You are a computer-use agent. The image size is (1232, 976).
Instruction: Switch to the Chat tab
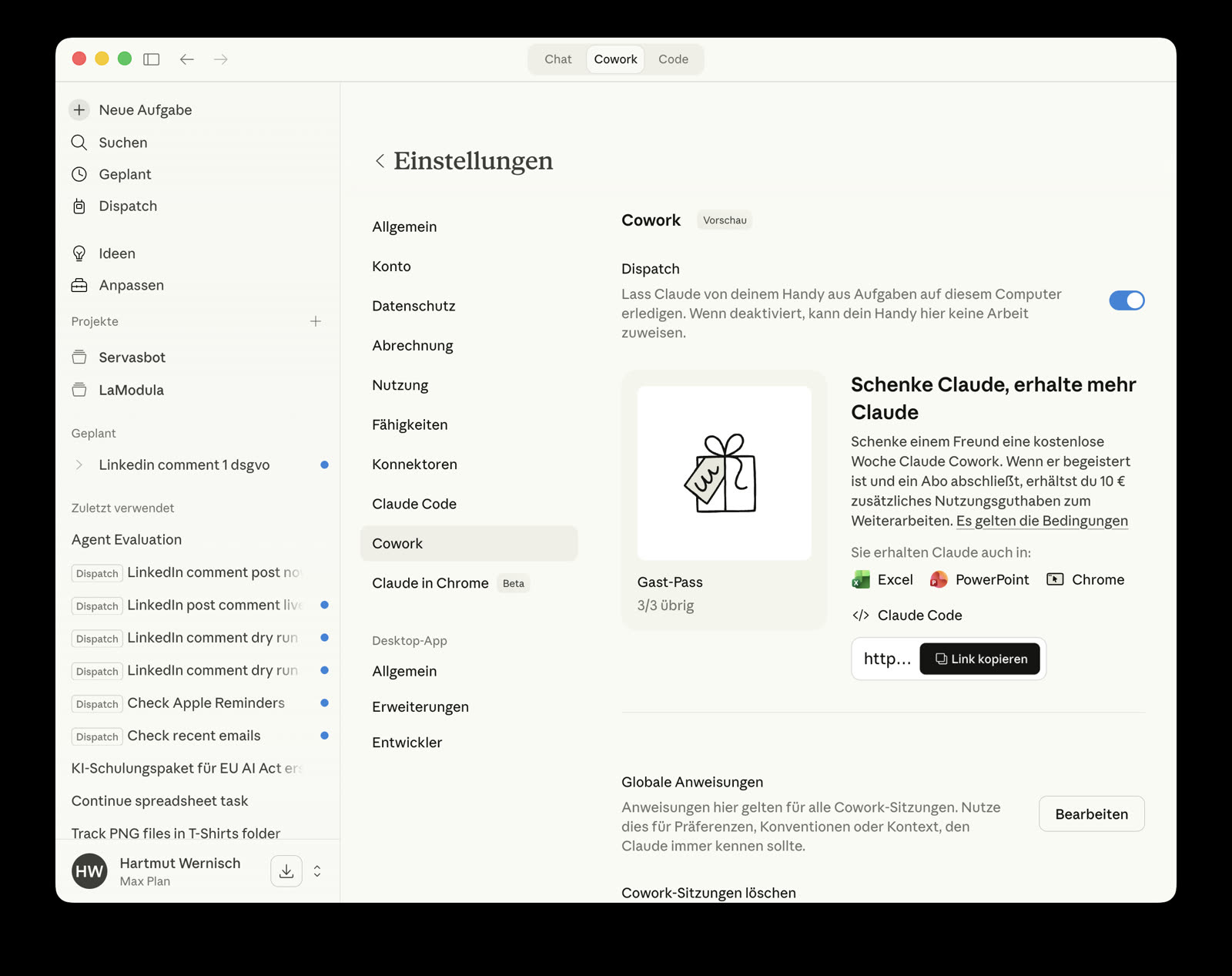557,59
